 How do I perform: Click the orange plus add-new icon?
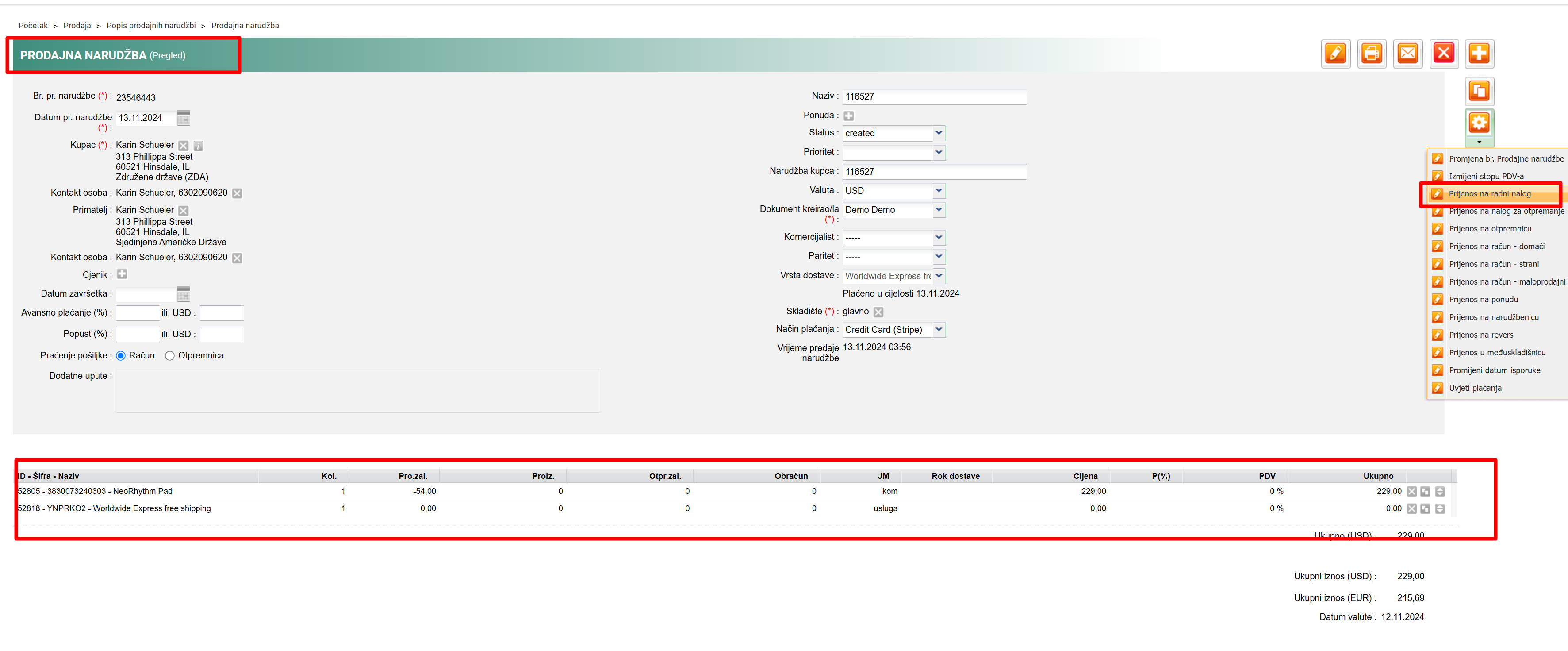pyautogui.click(x=1479, y=54)
